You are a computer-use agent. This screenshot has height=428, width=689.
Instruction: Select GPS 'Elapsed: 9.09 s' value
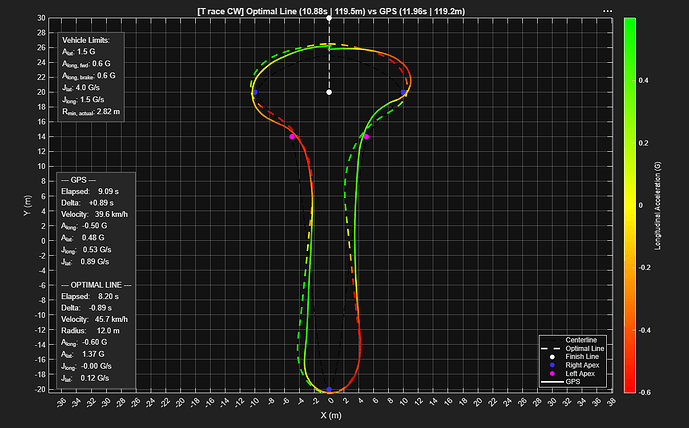pos(90,192)
